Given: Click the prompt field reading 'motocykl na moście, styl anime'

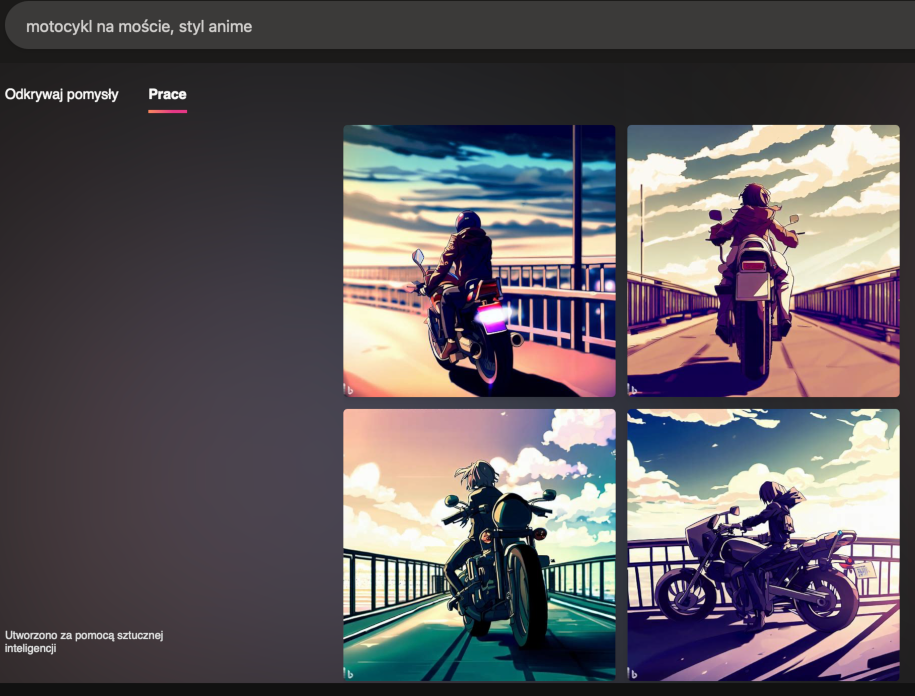Looking at the screenshot, I should [461, 26].
